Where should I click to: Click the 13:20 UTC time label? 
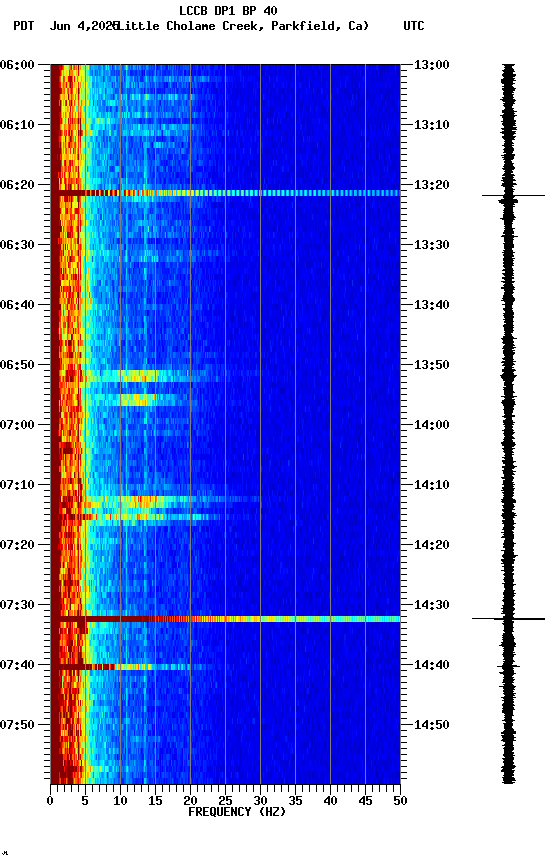(432, 185)
